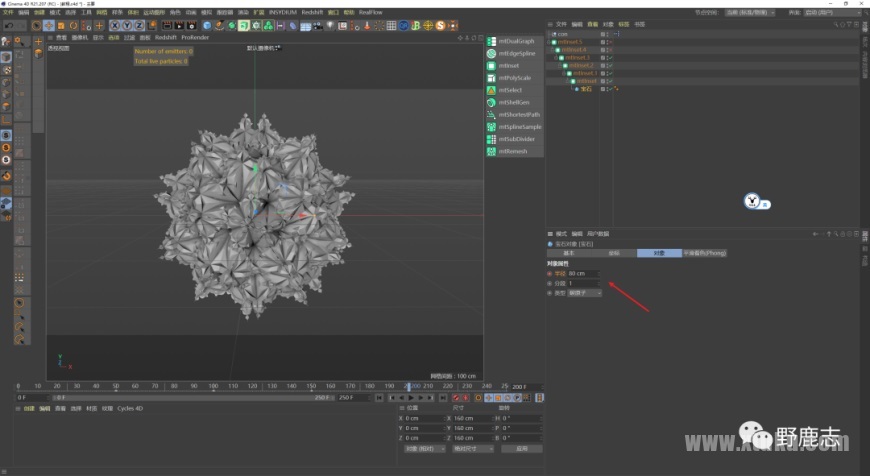
Task: Open the Phong tag tab
Action: click(705, 253)
